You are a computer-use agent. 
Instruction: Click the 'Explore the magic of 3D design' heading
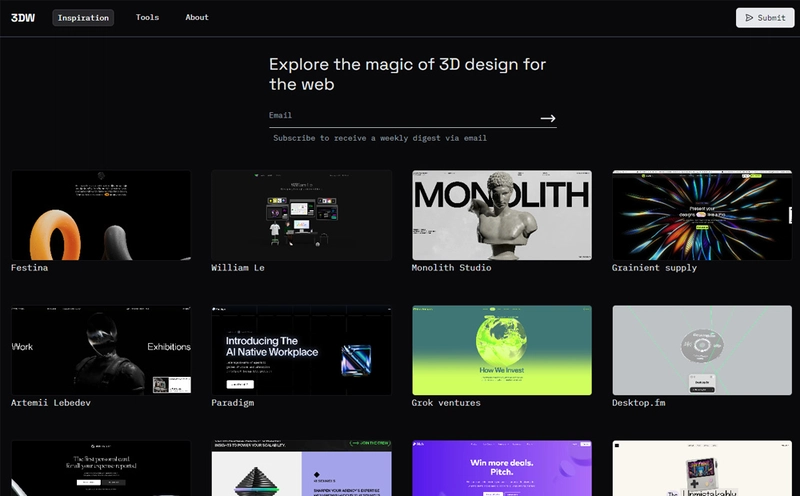point(407,74)
